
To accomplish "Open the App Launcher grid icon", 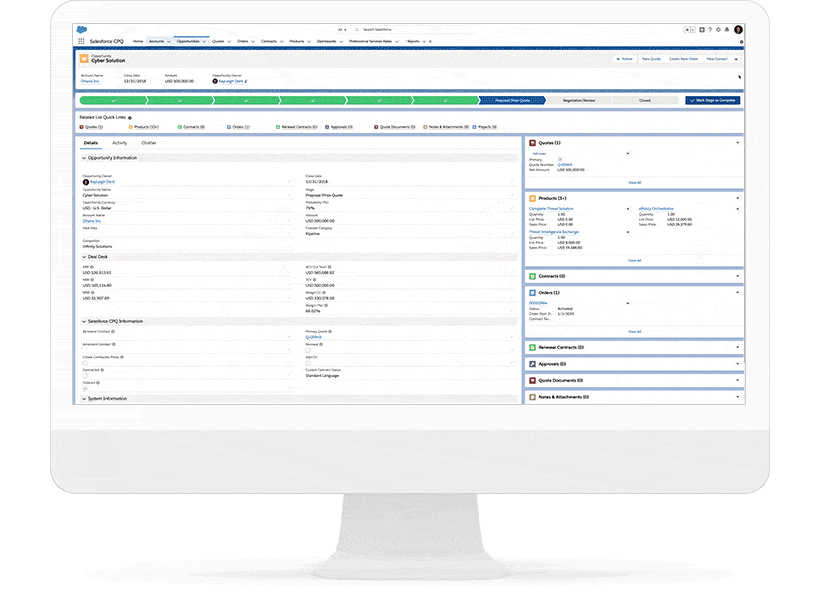I will (x=81, y=42).
